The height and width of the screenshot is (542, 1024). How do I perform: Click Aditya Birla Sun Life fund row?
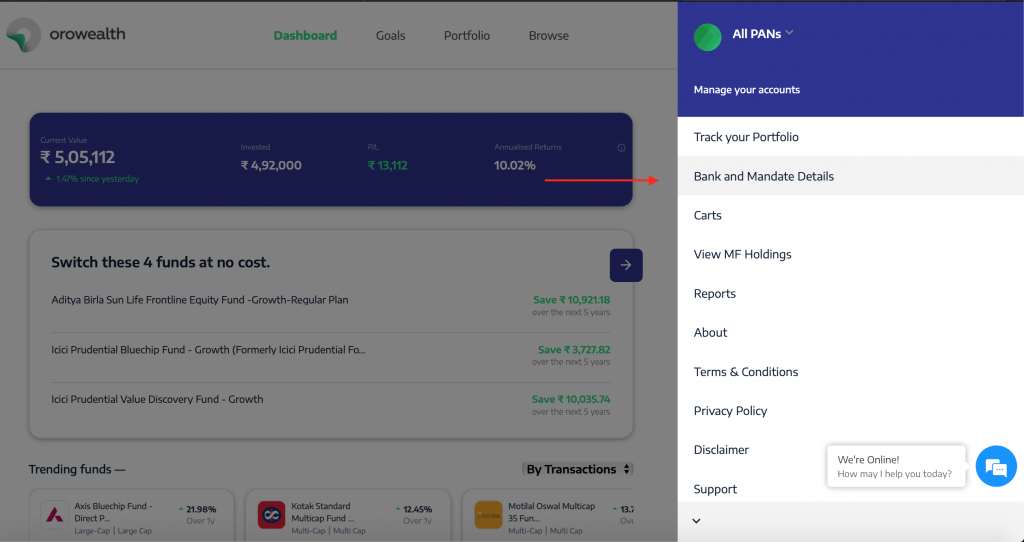[x=200, y=300]
